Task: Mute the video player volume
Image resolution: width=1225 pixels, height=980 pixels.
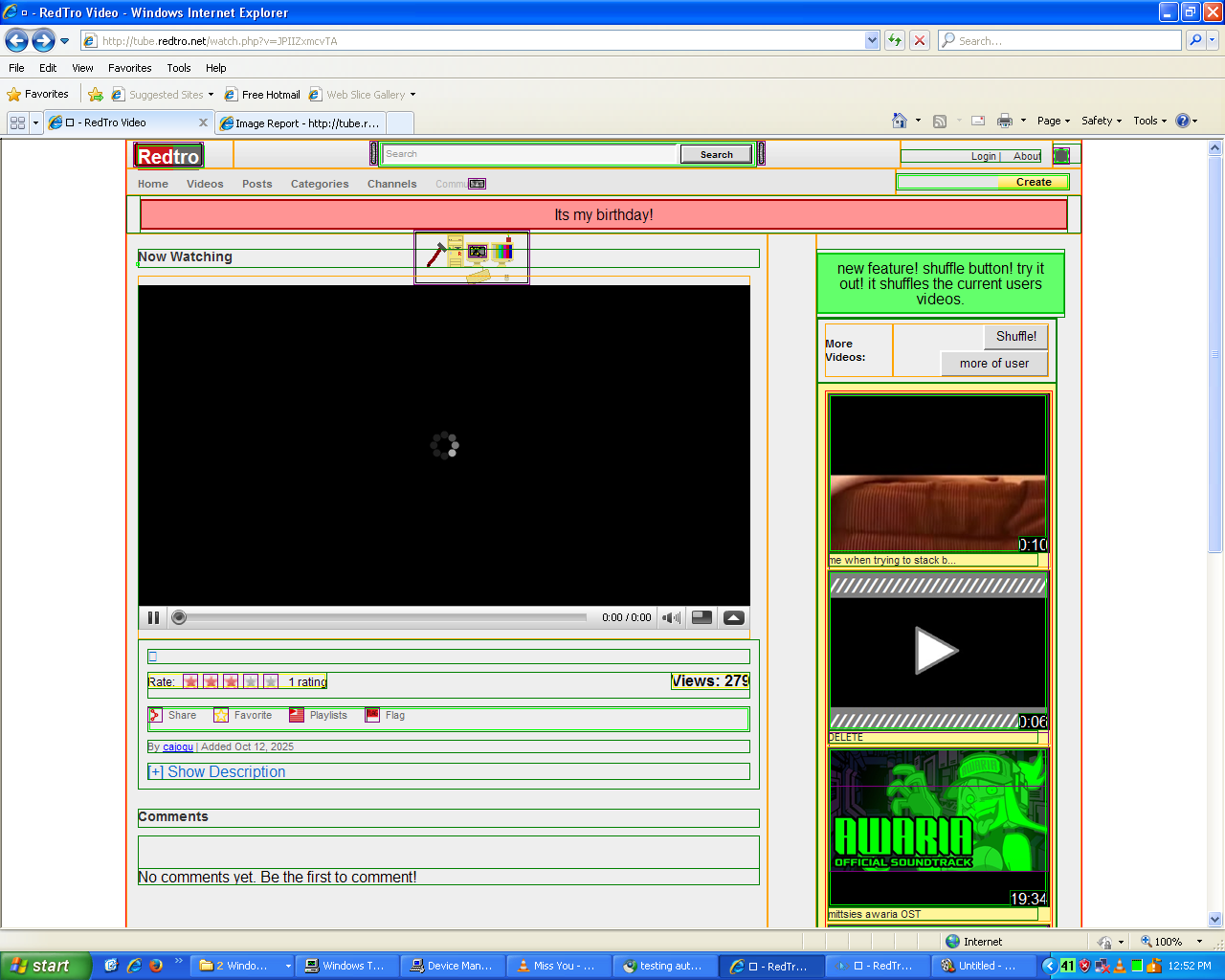Action: 671,617
